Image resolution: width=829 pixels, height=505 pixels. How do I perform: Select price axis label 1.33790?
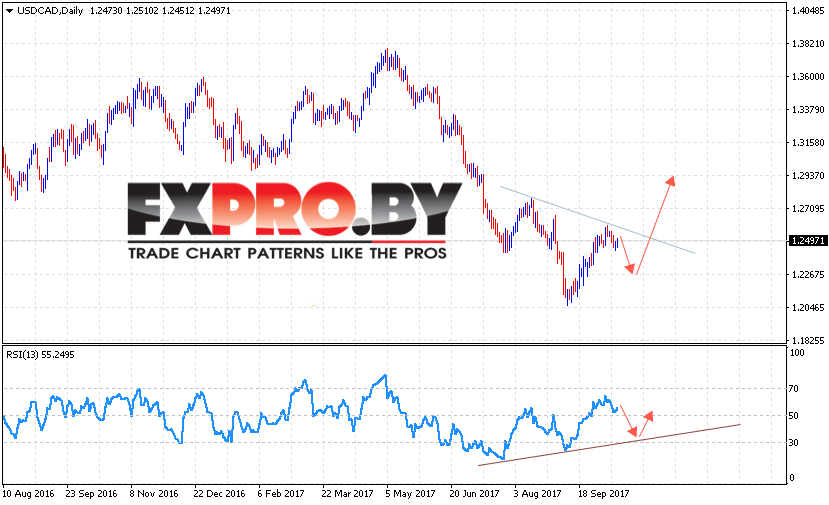(808, 109)
